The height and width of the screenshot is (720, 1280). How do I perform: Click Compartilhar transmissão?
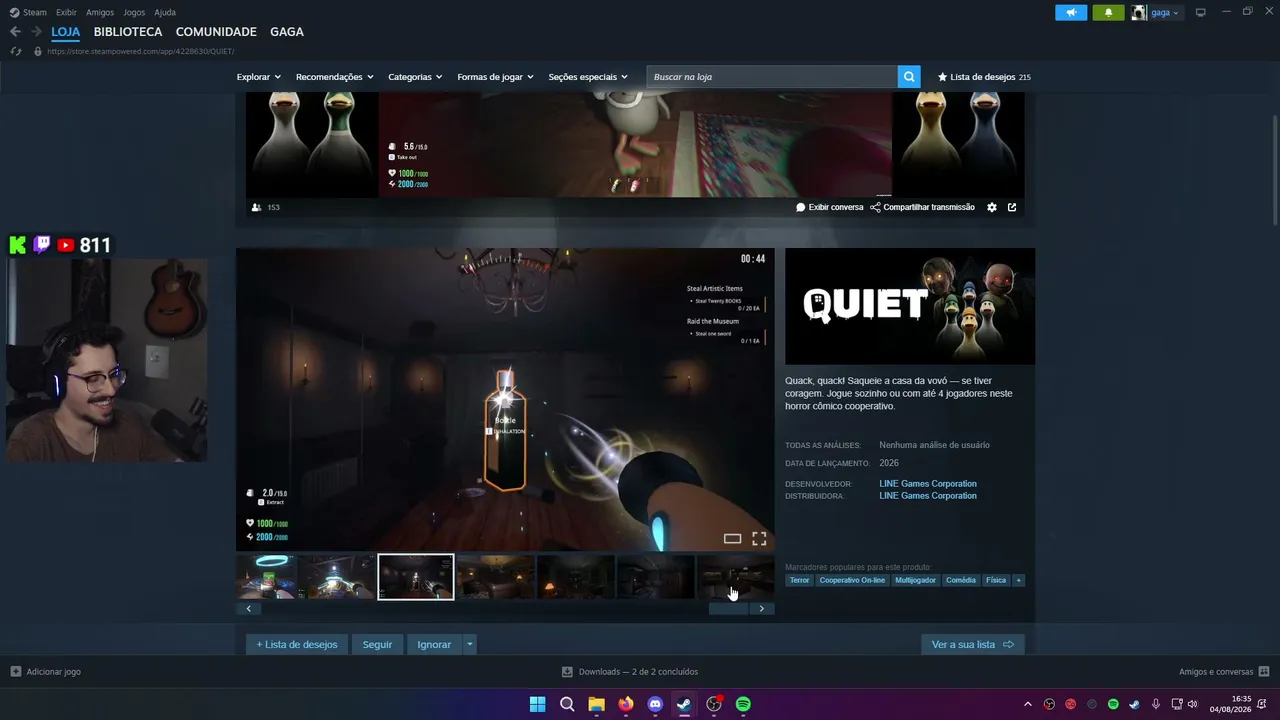pyautogui.click(x=922, y=207)
